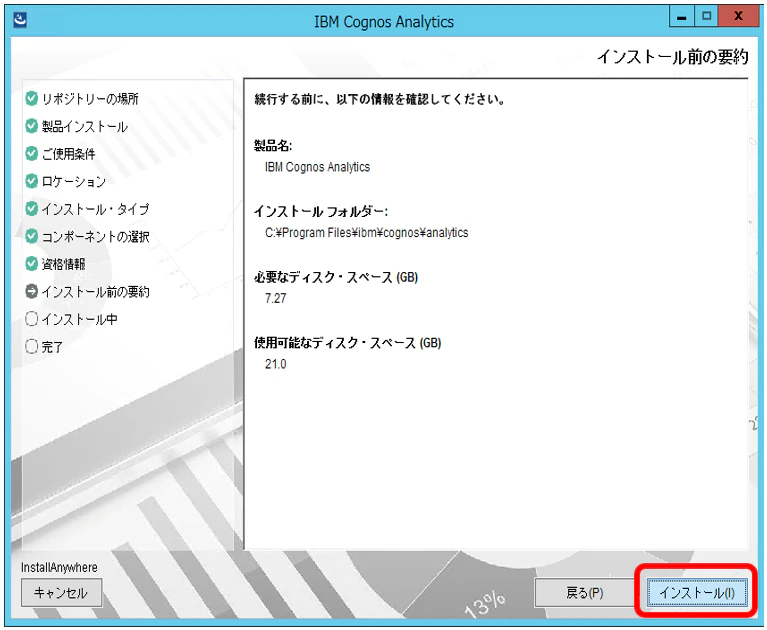Minimize the IBM Cognos Analytics window
This screenshot has width=767, height=630.
pos(681,17)
